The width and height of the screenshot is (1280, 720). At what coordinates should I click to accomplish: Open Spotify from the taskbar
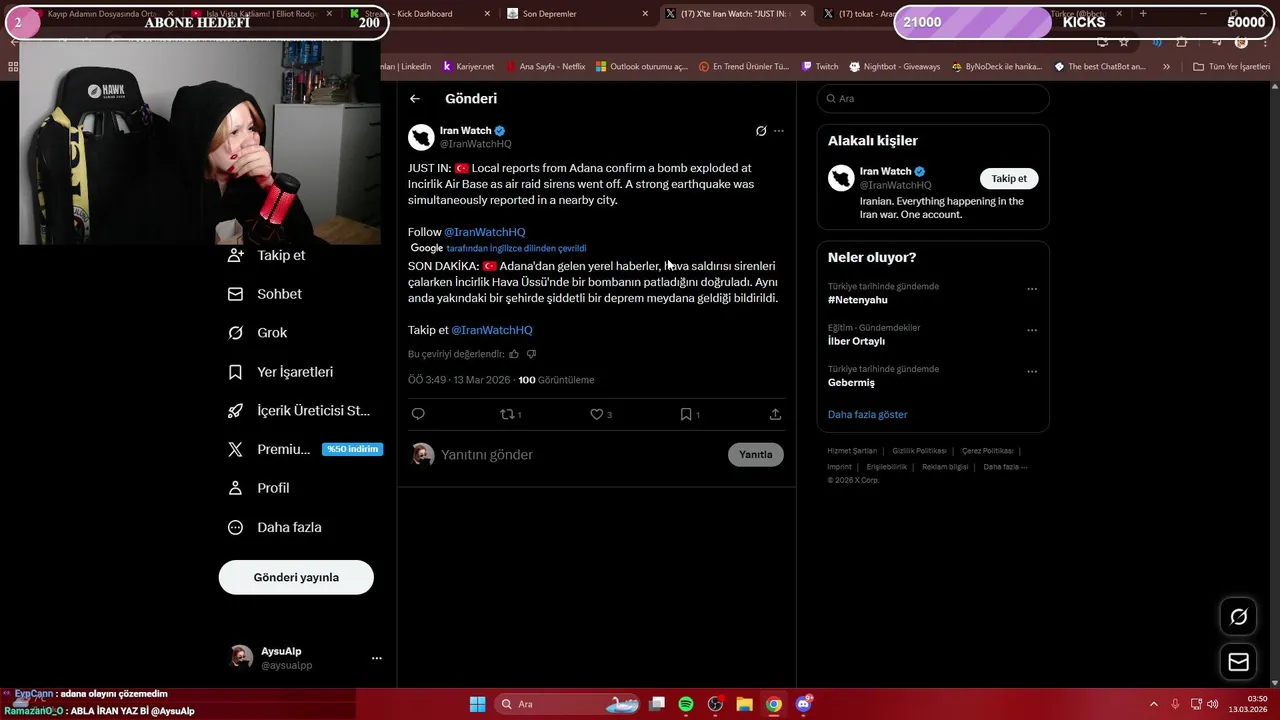[x=686, y=704]
